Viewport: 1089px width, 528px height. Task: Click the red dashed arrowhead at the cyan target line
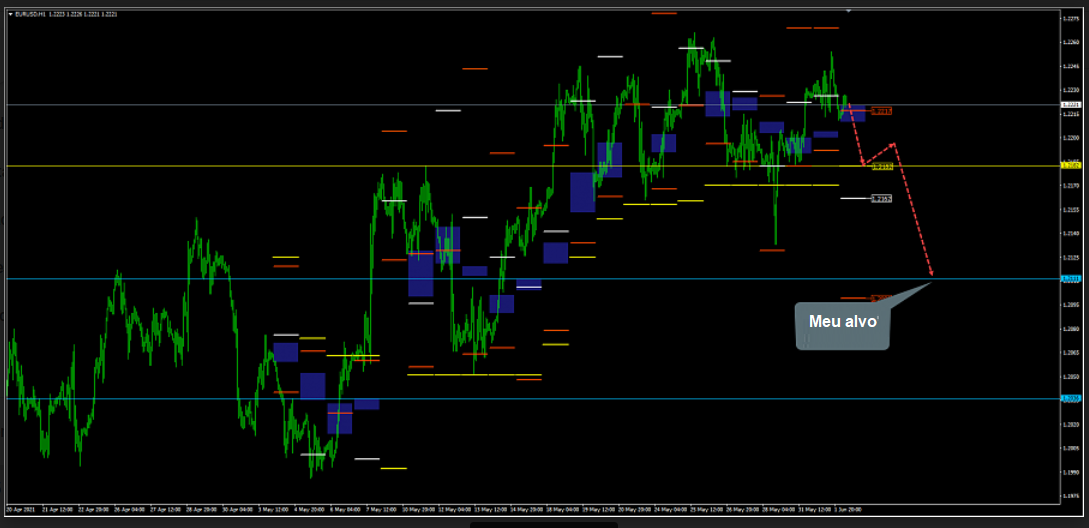point(931,273)
